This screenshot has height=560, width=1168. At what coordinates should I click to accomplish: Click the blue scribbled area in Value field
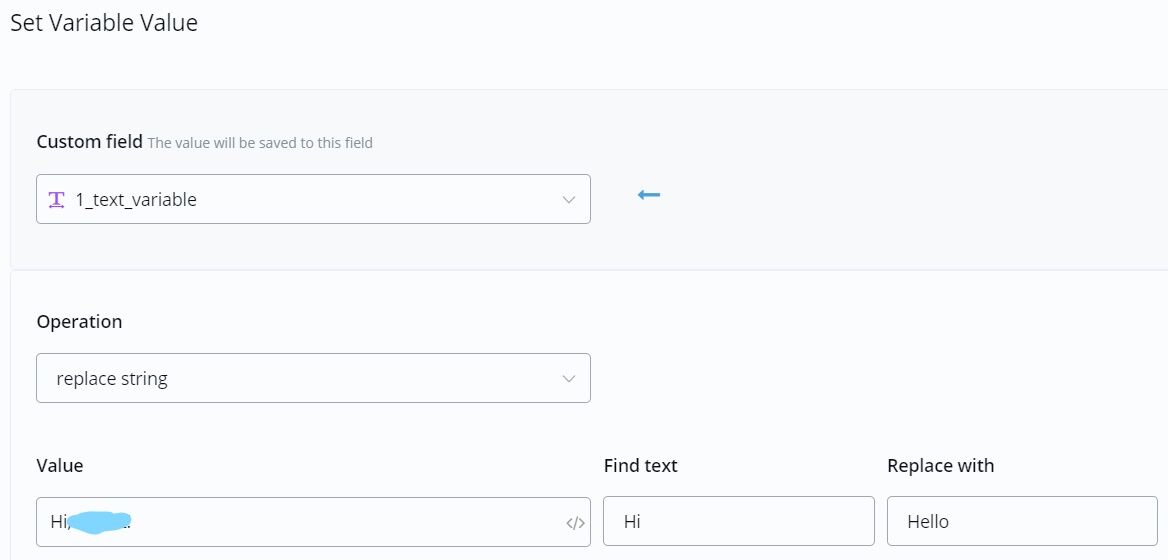(x=98, y=521)
